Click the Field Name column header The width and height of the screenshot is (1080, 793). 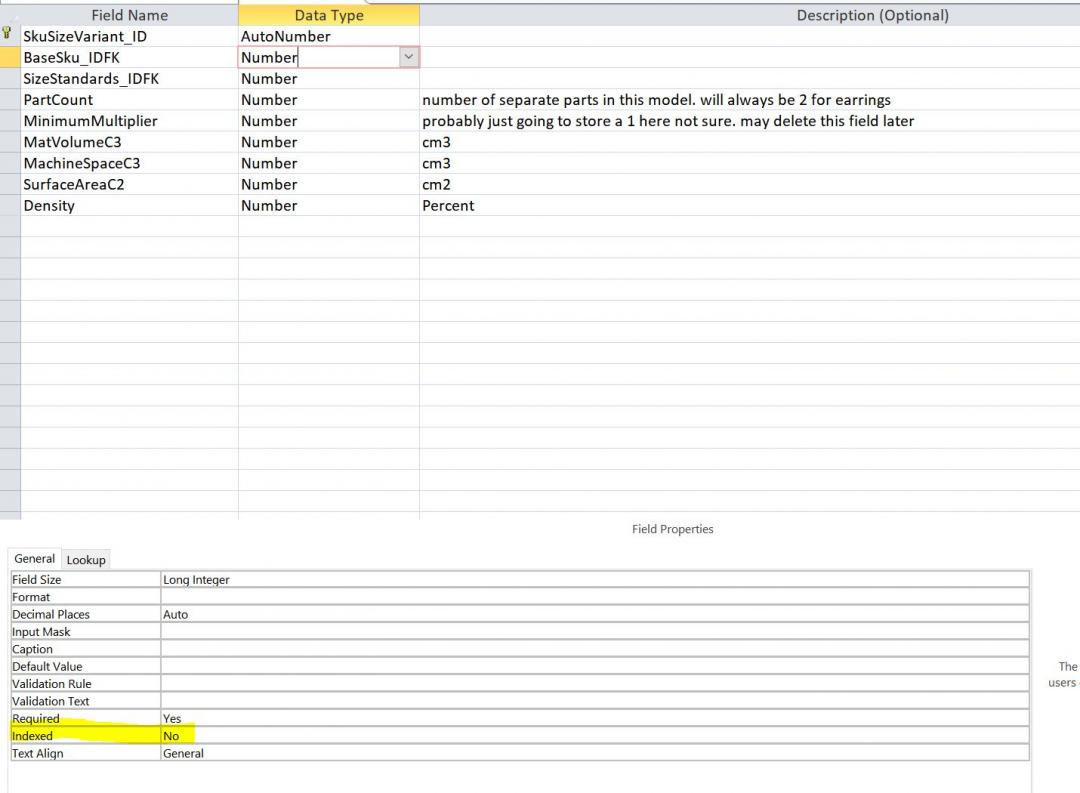(x=129, y=15)
